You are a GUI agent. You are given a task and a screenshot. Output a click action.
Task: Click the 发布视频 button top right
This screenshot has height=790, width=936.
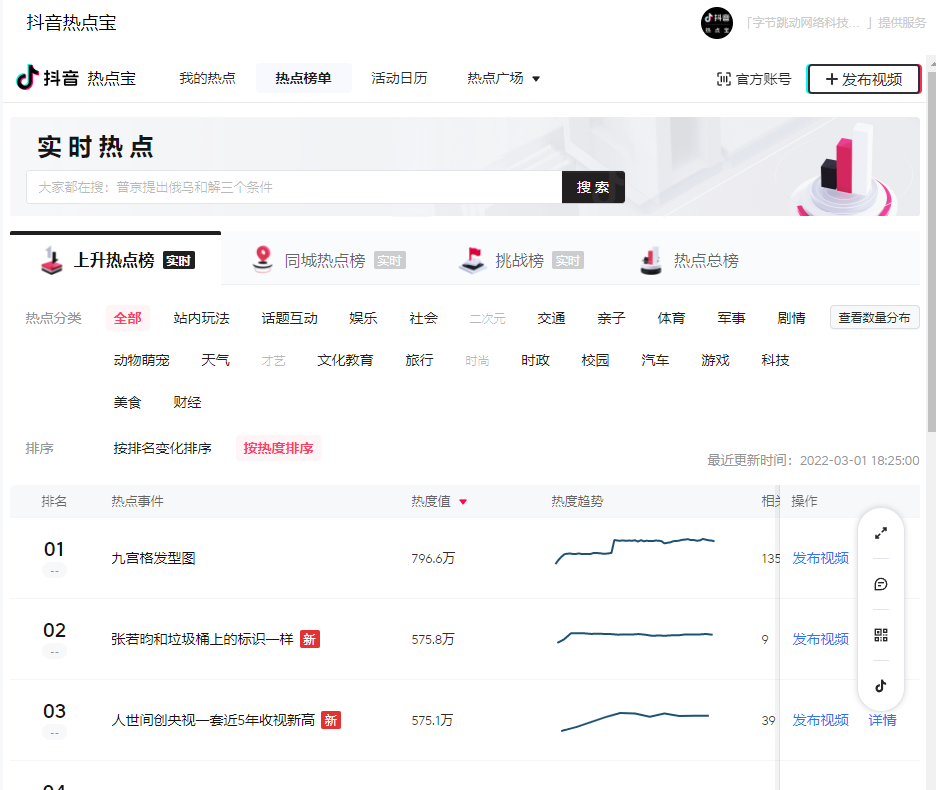pyautogui.click(x=864, y=78)
